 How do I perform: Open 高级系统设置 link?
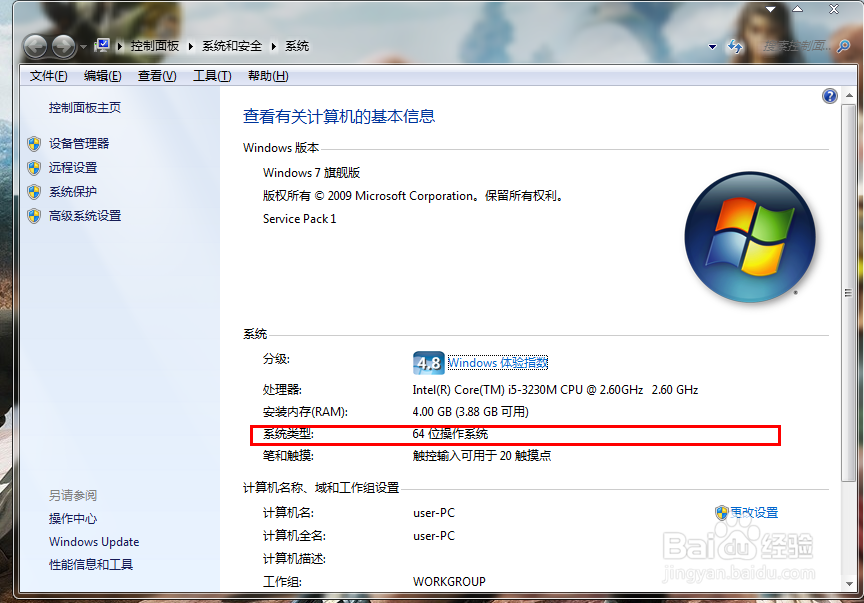point(85,216)
